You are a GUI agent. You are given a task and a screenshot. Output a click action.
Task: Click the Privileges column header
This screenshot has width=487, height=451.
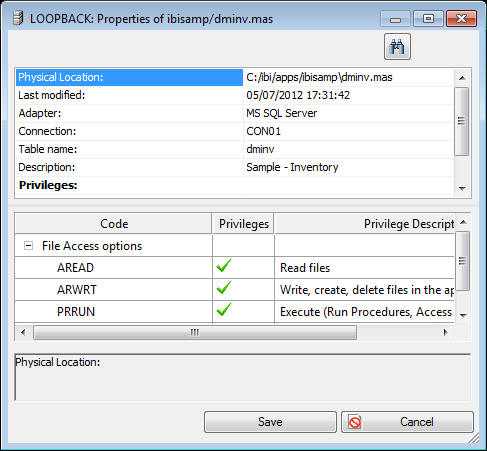tap(243, 224)
